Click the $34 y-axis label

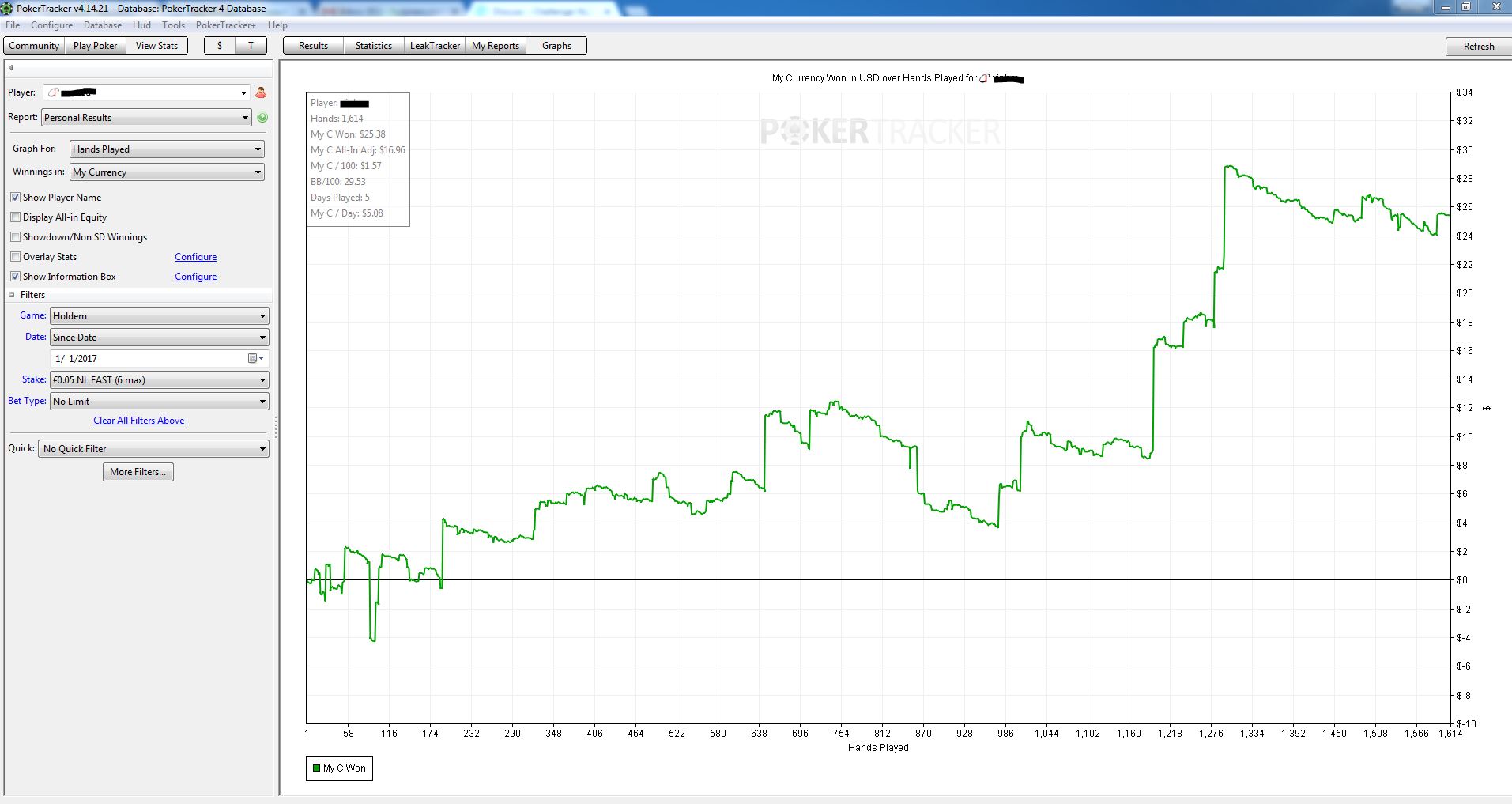click(x=1465, y=92)
